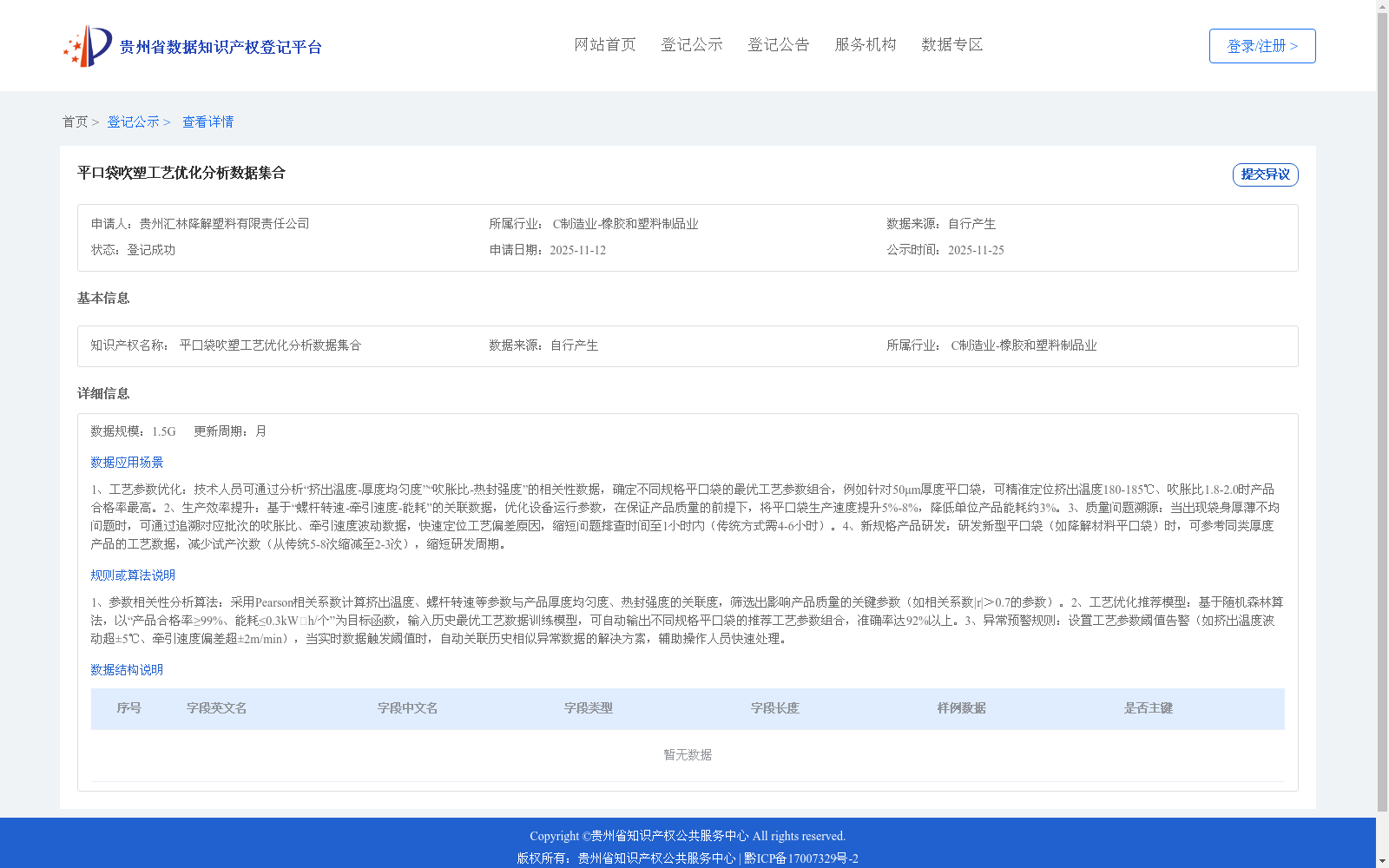The height and width of the screenshot is (868, 1389).
Task: Click 更新周期 value 月
Action: pos(260,431)
